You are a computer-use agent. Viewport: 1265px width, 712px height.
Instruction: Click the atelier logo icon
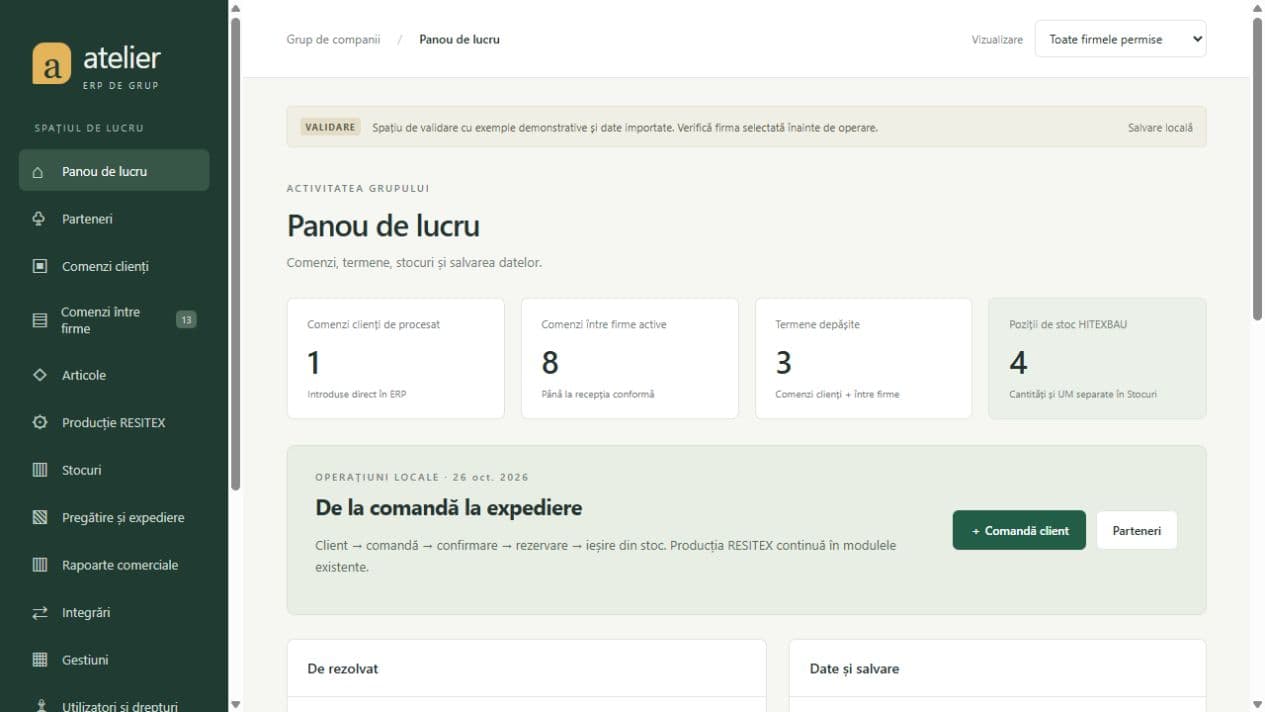point(52,63)
